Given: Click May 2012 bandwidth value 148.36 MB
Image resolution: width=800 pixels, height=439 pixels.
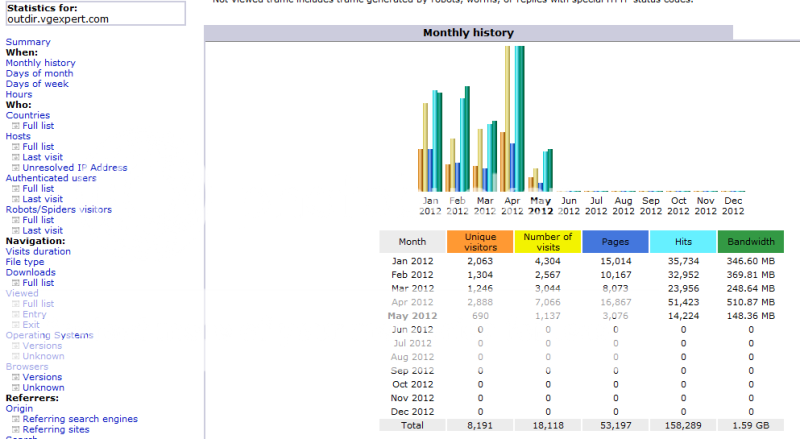Looking at the screenshot, I should point(751,316).
